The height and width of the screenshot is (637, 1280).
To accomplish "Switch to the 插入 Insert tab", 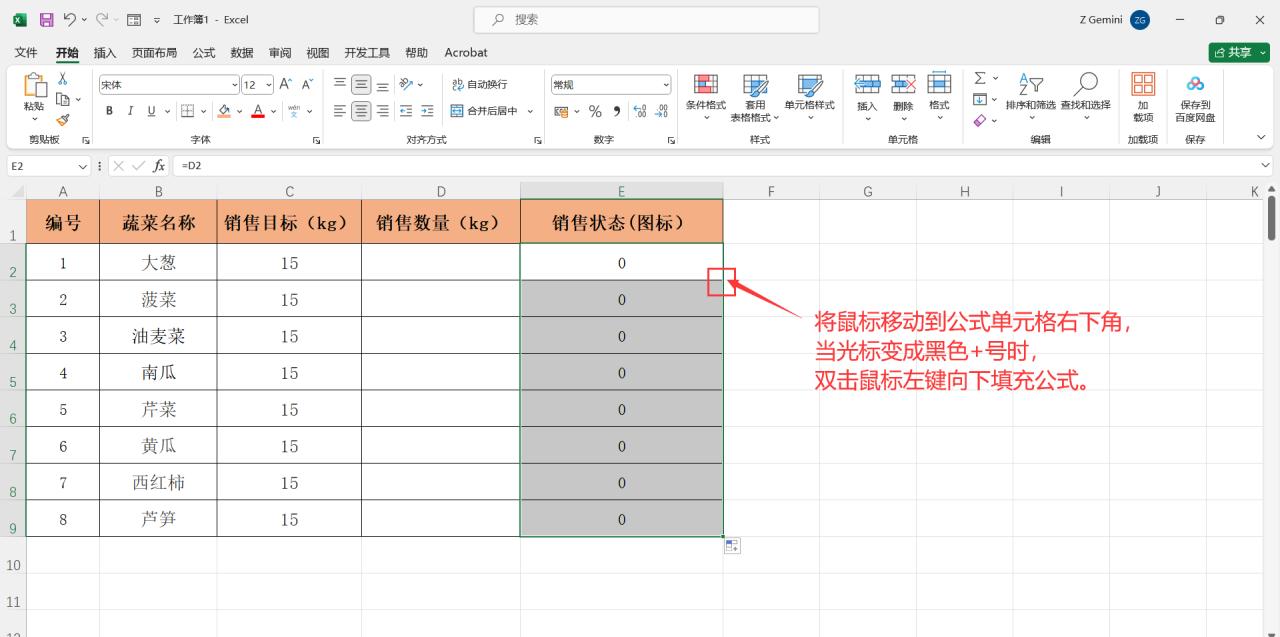I will click(105, 52).
